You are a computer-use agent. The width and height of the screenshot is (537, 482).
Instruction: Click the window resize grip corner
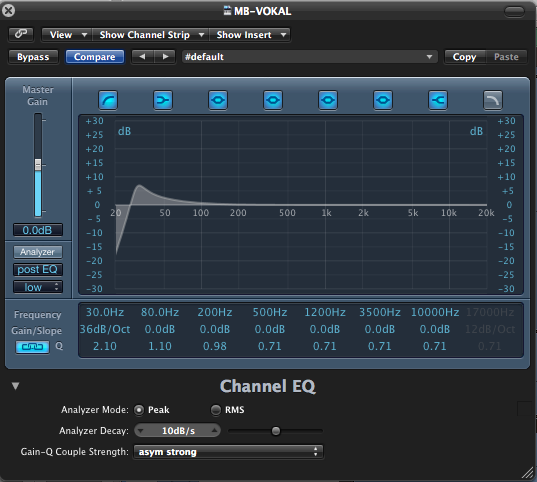pos(528,473)
